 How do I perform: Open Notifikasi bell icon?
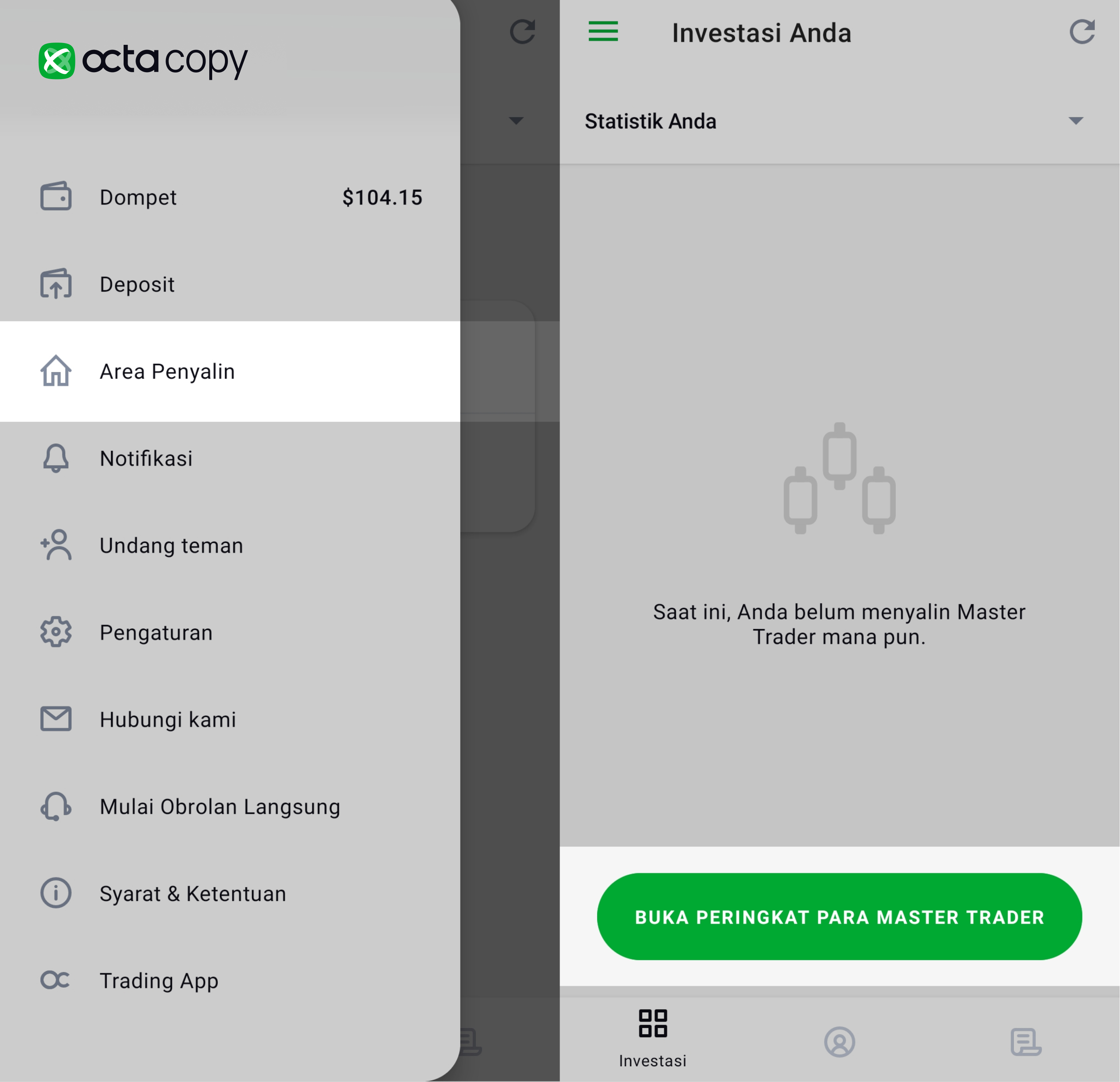56,458
